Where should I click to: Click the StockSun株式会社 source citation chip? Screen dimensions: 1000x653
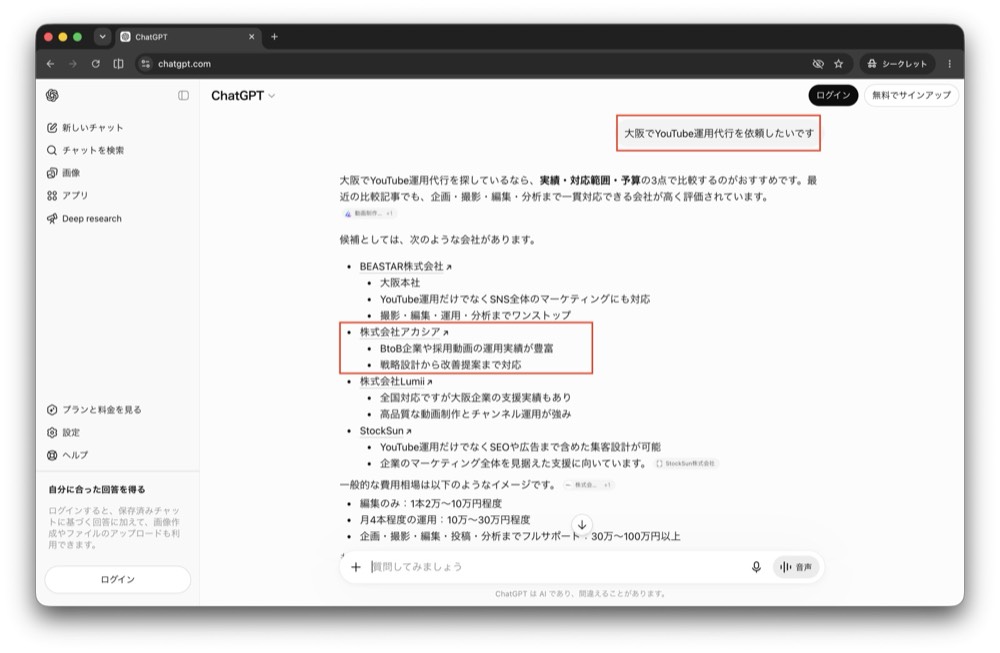[x=686, y=464]
